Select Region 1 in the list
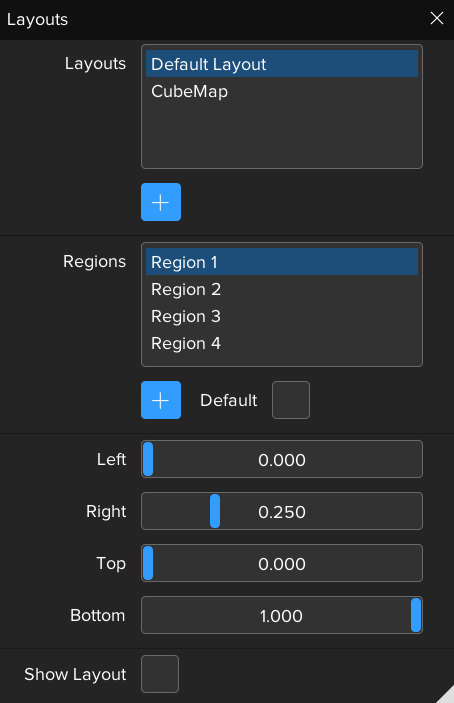 tap(282, 262)
